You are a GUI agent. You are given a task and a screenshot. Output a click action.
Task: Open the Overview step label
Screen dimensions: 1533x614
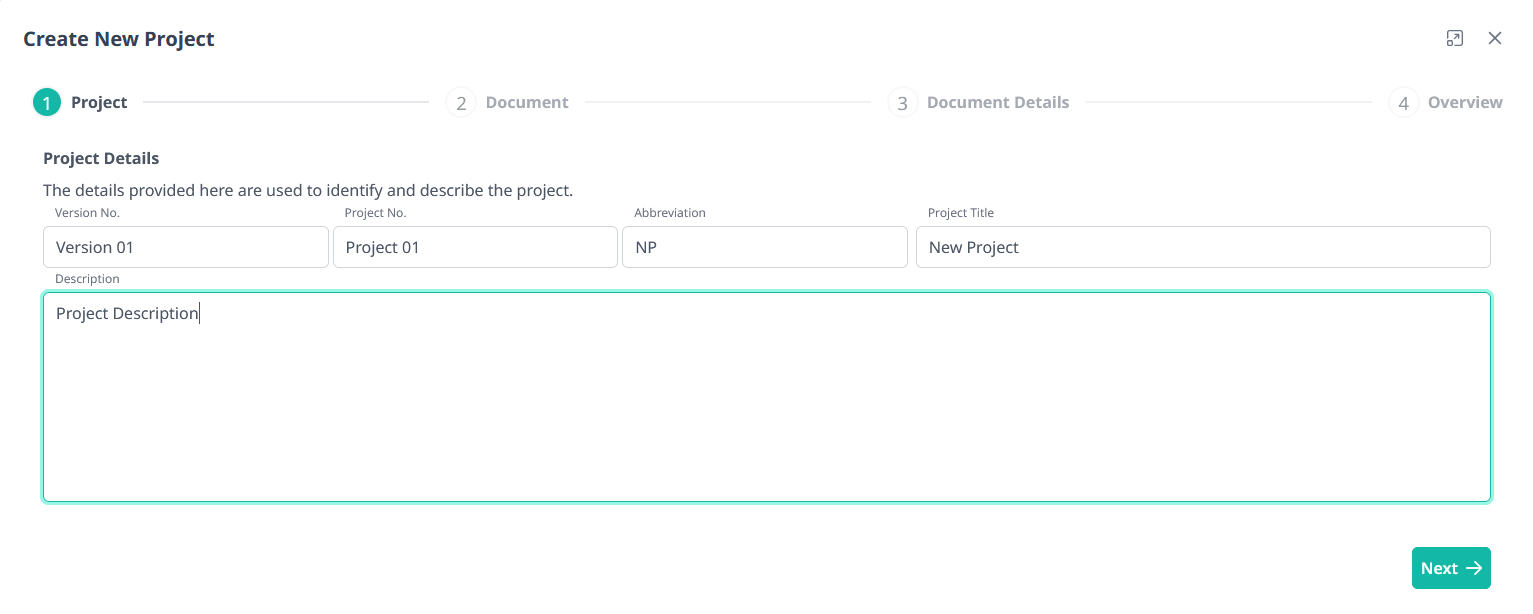click(1464, 102)
